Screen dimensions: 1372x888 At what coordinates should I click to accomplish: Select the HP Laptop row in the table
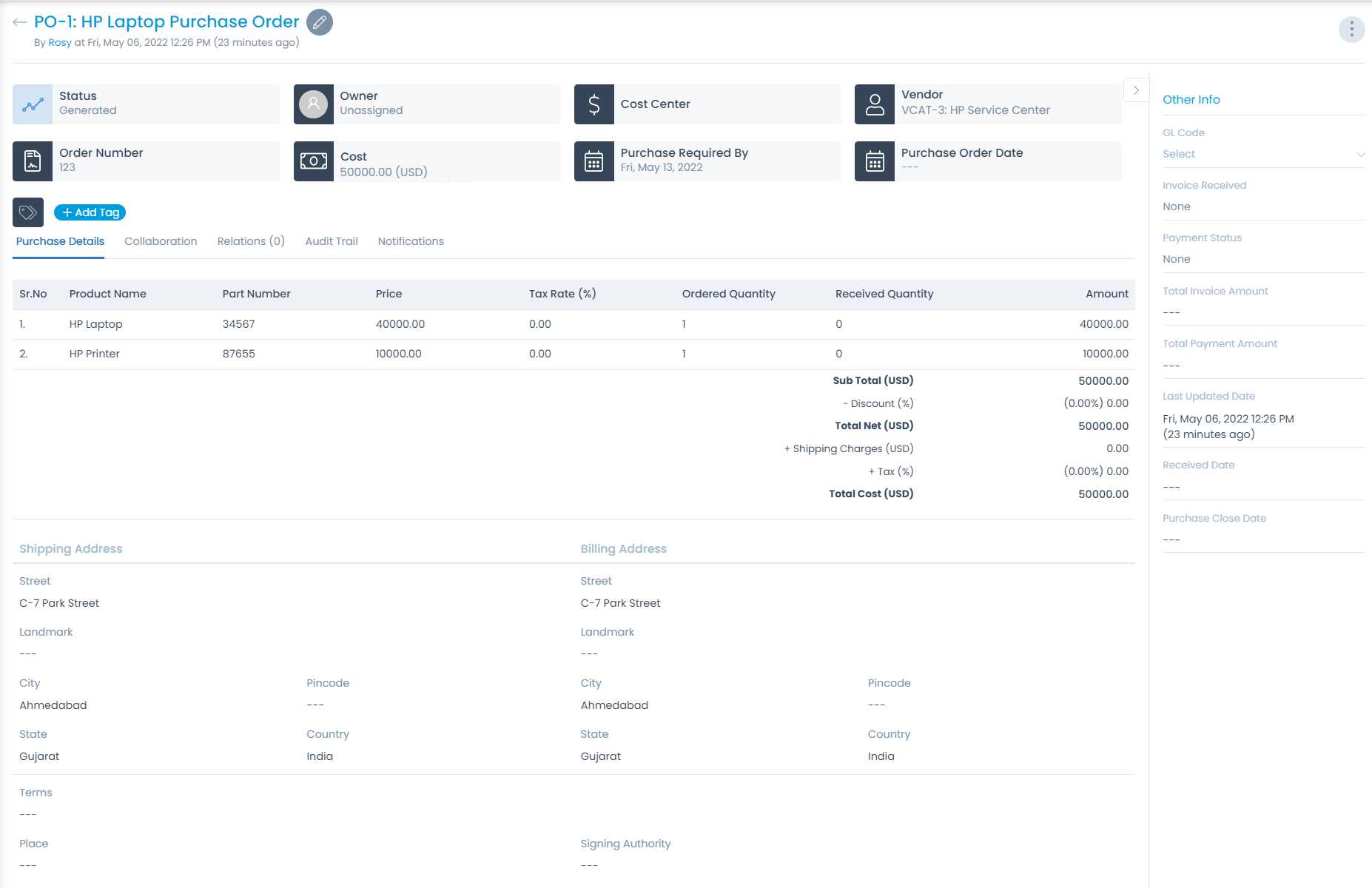tap(95, 324)
